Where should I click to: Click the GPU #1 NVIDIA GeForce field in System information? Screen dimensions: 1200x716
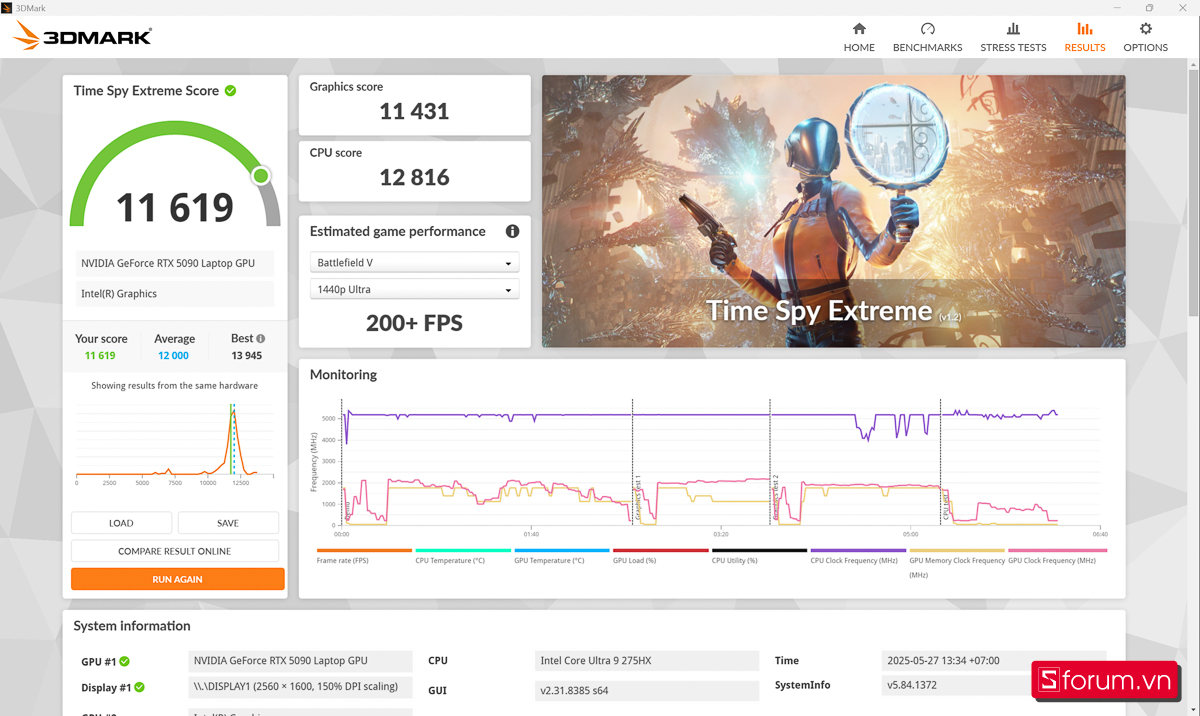point(300,661)
